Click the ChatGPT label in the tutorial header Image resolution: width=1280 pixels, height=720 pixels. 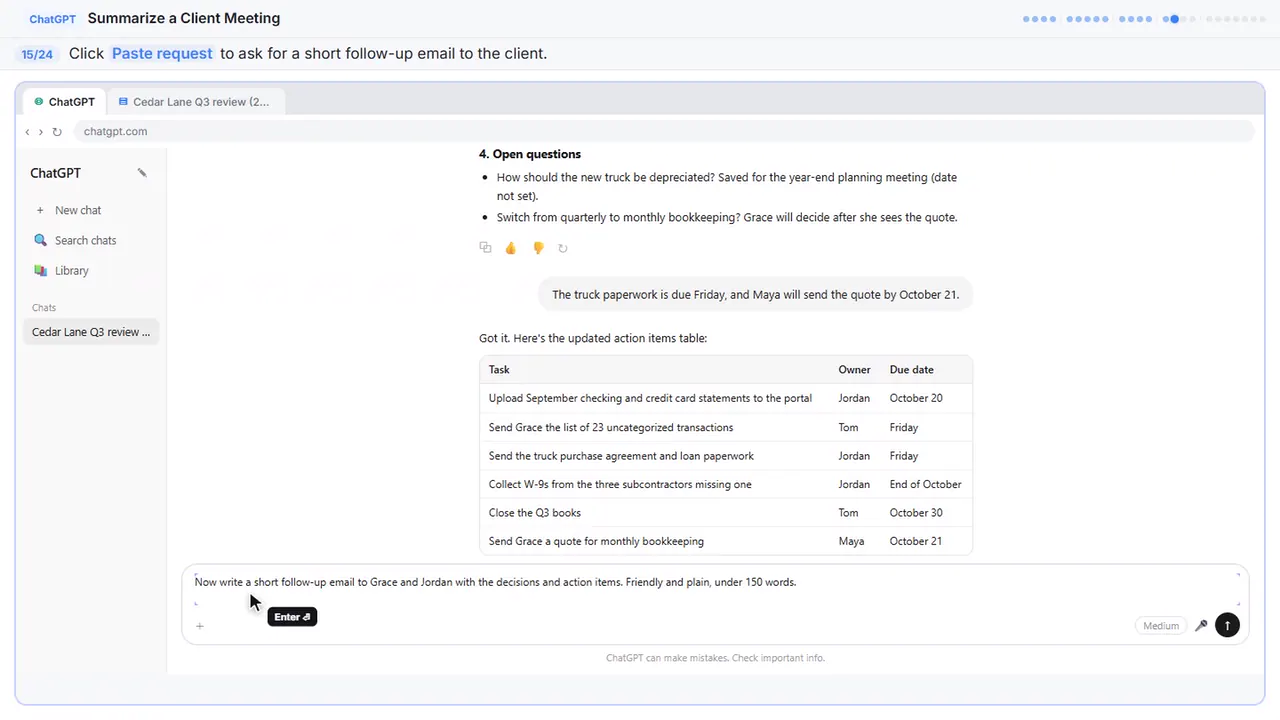[52, 19]
